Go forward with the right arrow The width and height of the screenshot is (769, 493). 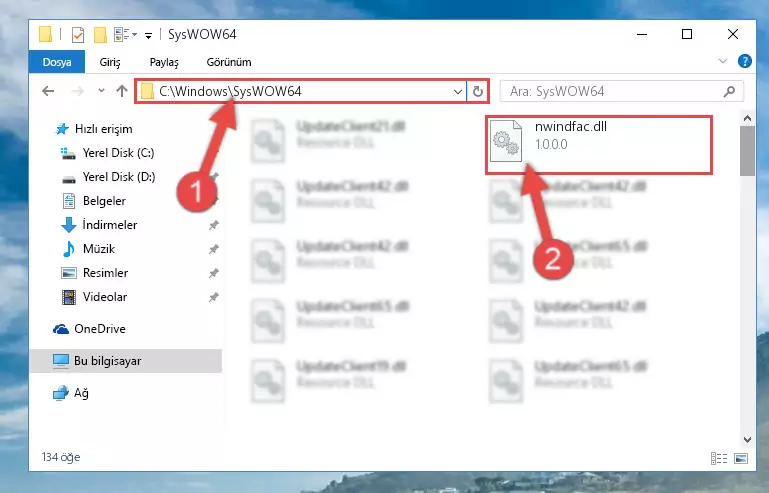pos(77,91)
